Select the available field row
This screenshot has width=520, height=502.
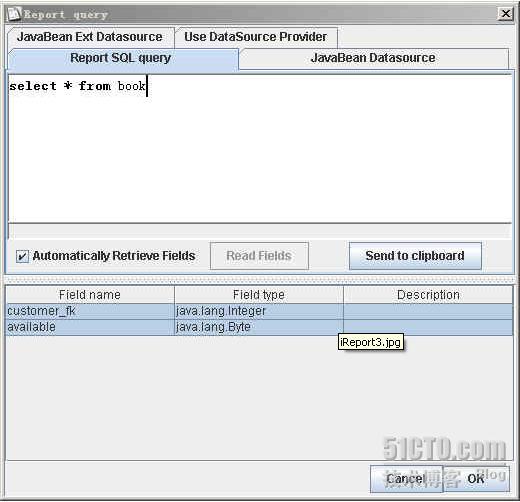pos(259,327)
